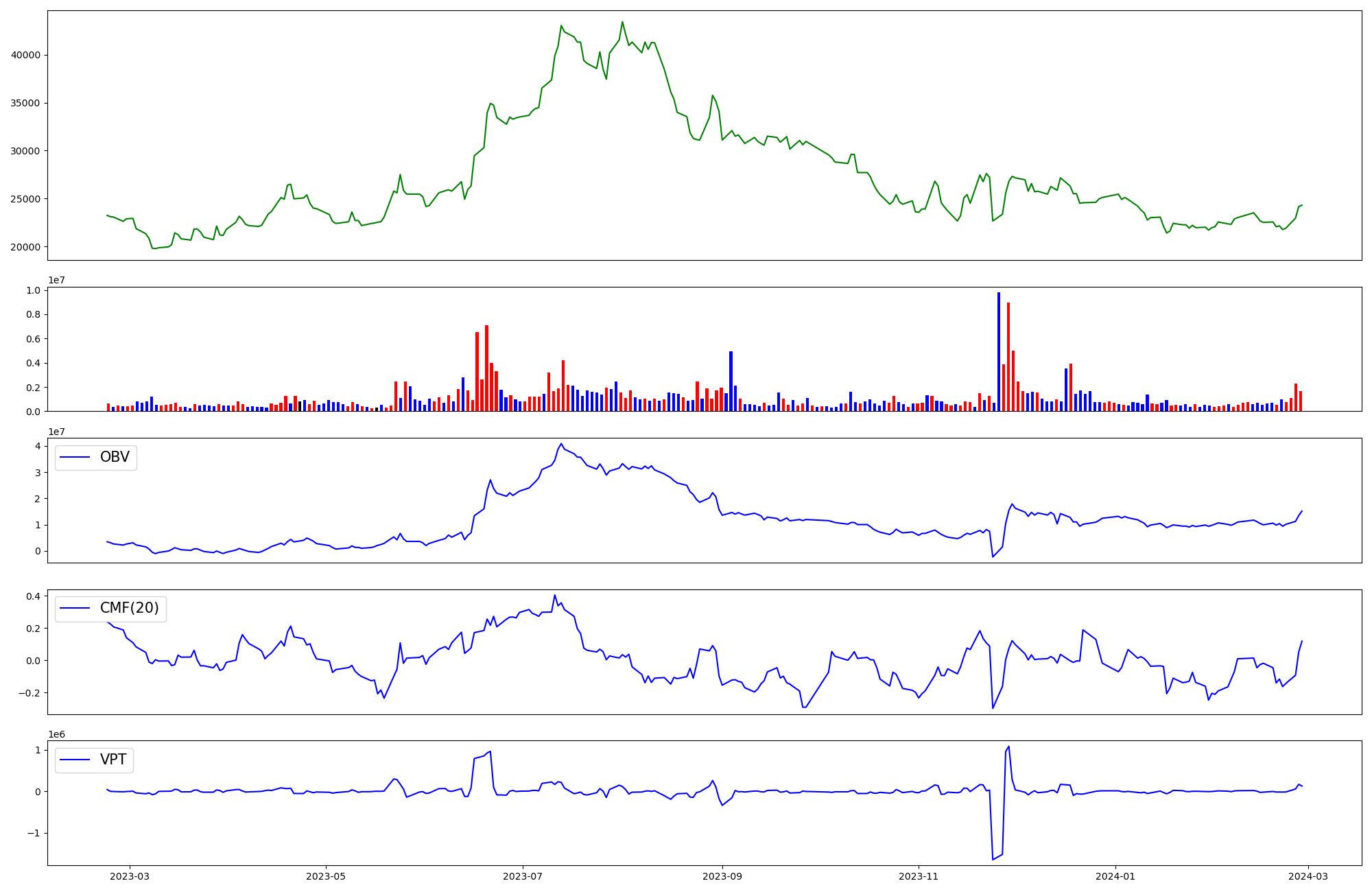Viewport: 1372px width, 892px height.
Task: Click the CMF(20) legend label
Action: tap(129, 609)
